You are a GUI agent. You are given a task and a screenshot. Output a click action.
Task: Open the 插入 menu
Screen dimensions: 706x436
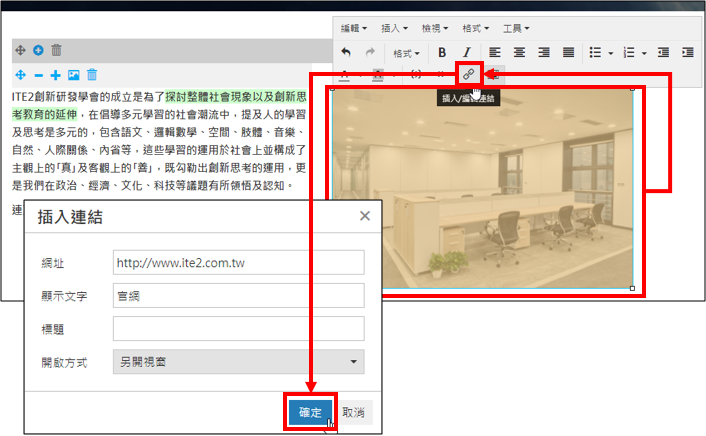394,28
